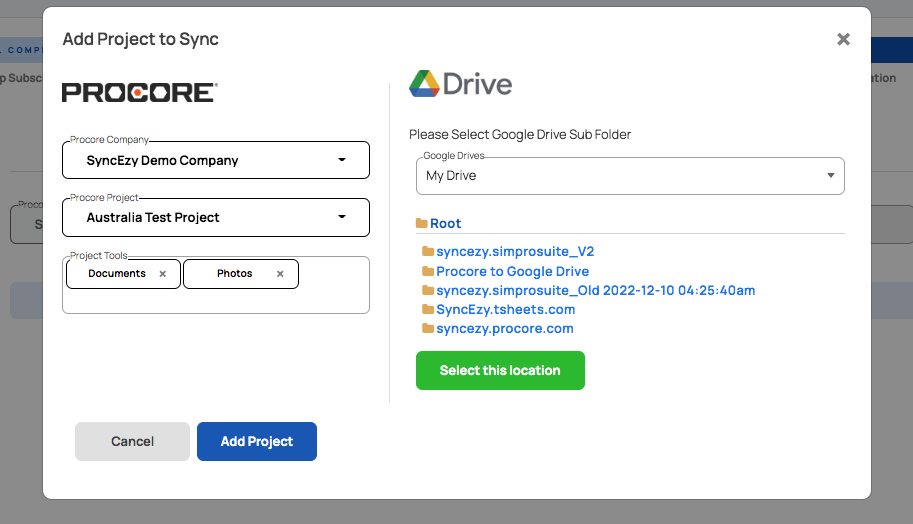Click the Please Select Google Drive Sub Folder text
The height and width of the screenshot is (524, 913).
coord(520,134)
